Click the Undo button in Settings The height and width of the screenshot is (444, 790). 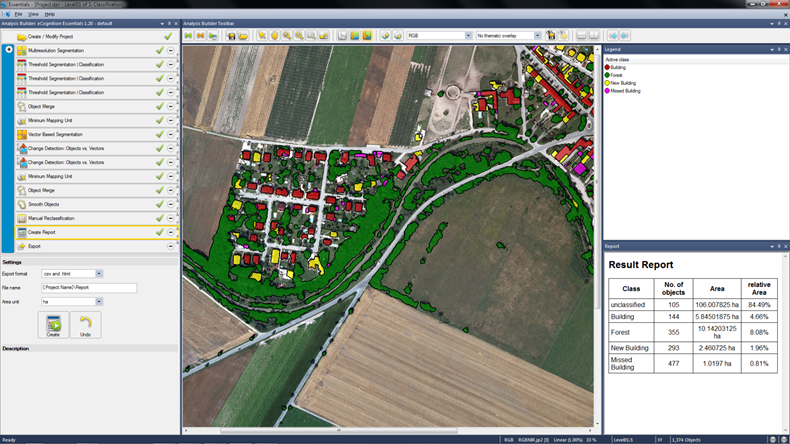(x=85, y=325)
